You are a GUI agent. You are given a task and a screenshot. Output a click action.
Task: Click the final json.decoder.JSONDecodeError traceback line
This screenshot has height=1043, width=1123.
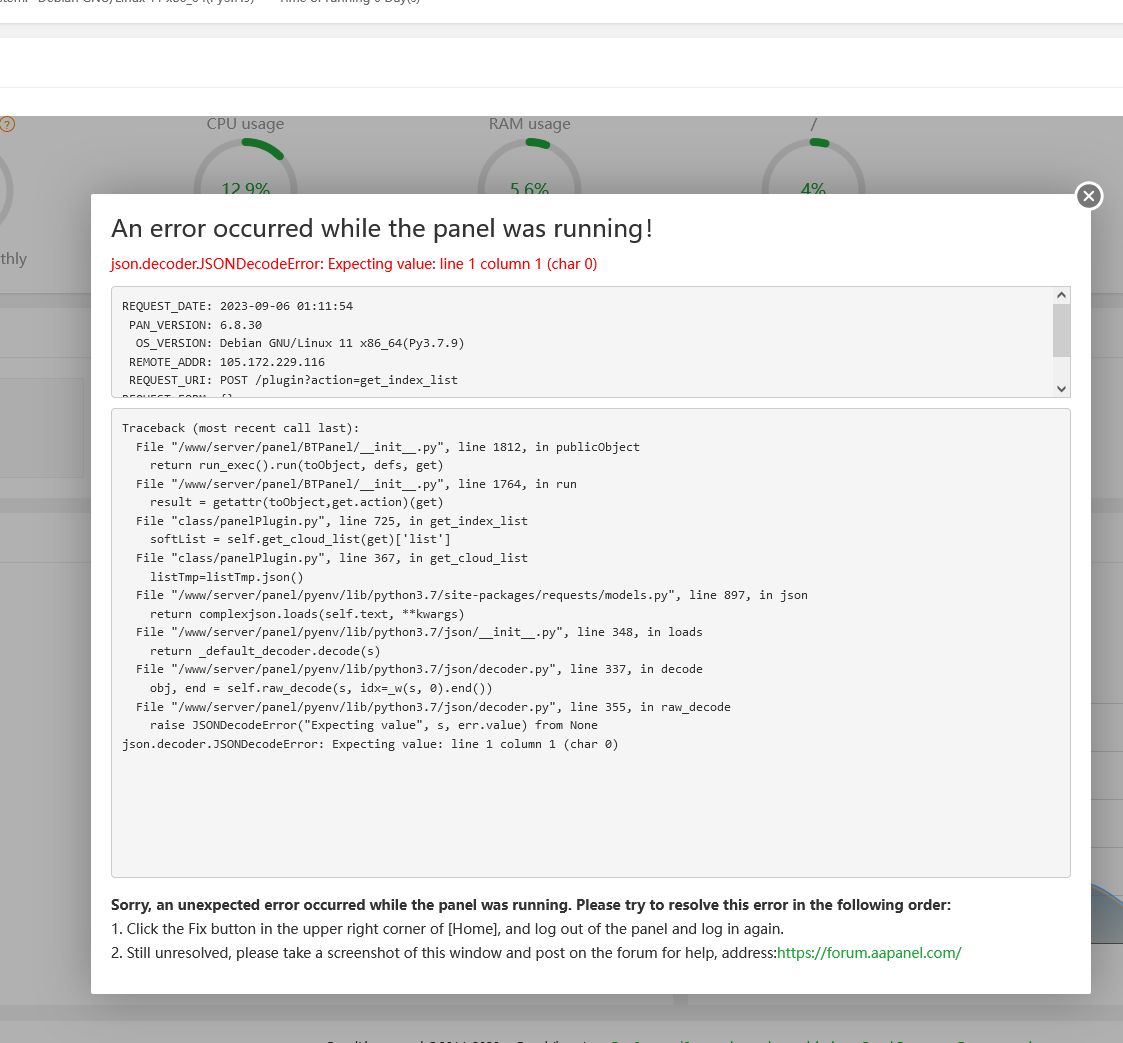point(370,744)
